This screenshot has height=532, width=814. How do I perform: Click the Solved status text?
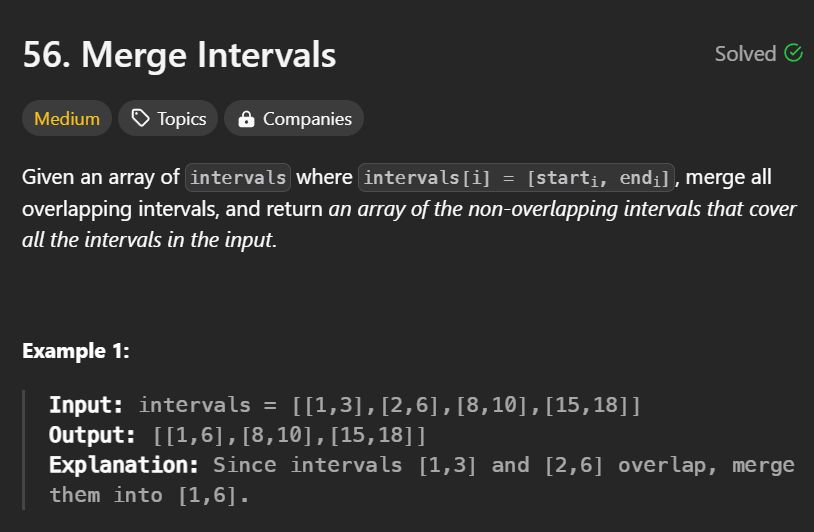tap(745, 54)
